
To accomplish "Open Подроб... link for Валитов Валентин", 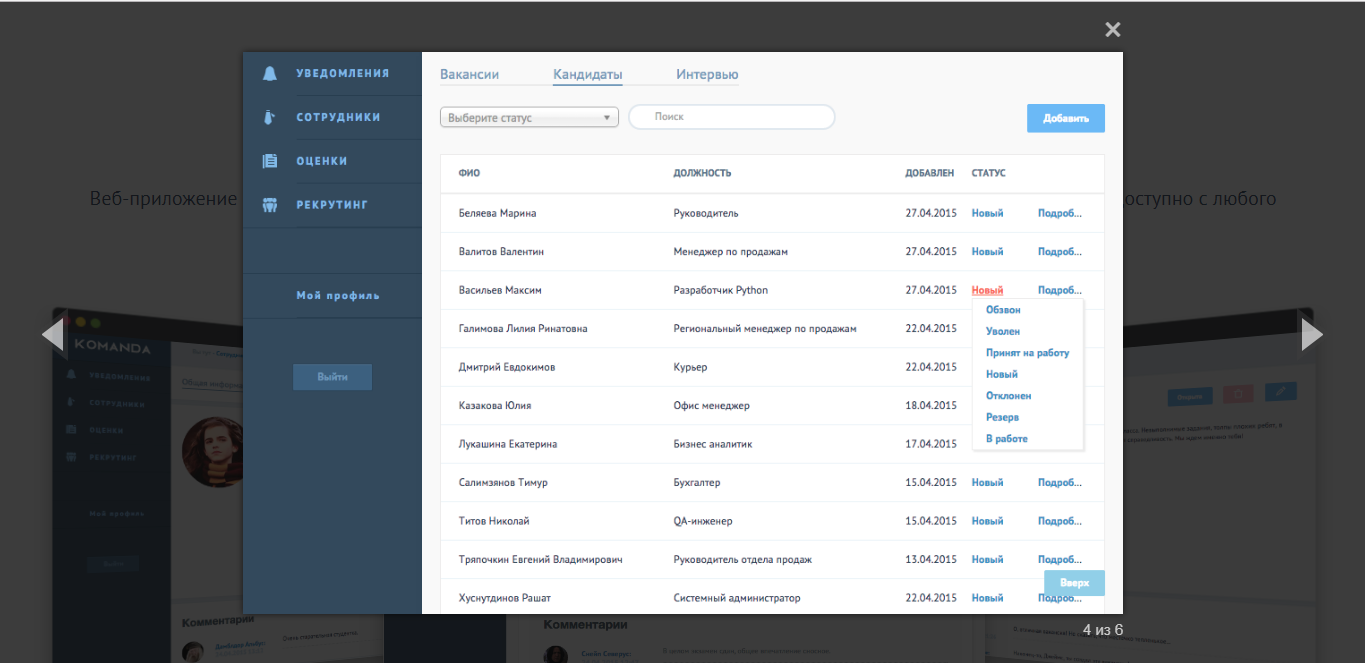I will click(1060, 252).
